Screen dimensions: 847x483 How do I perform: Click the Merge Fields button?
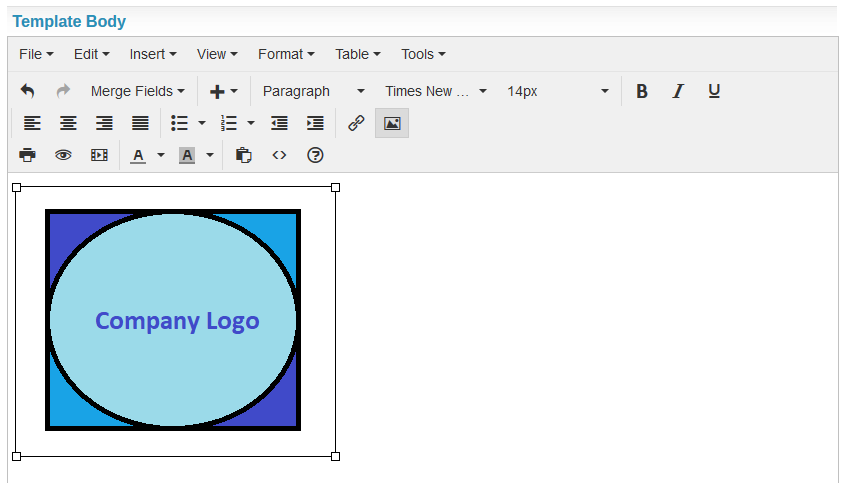(137, 91)
